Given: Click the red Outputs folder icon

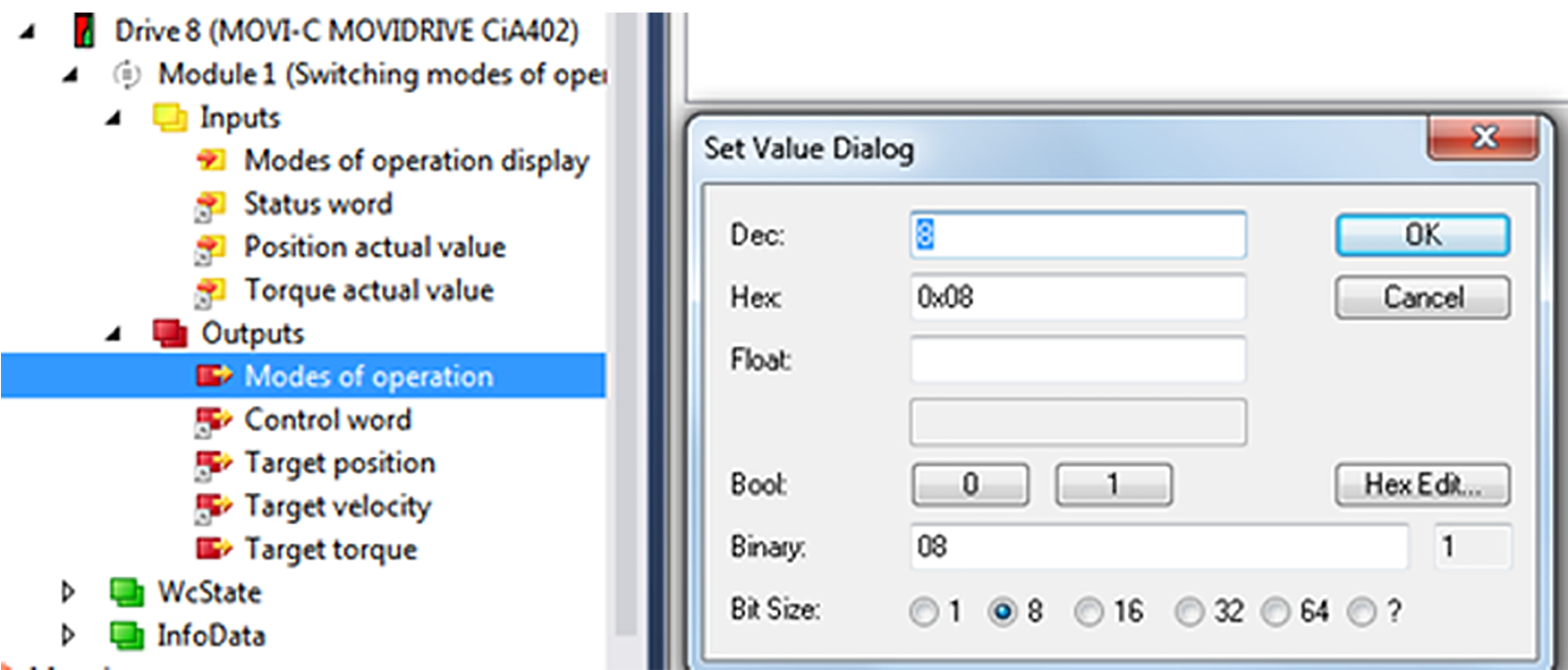Looking at the screenshot, I should (x=170, y=333).
